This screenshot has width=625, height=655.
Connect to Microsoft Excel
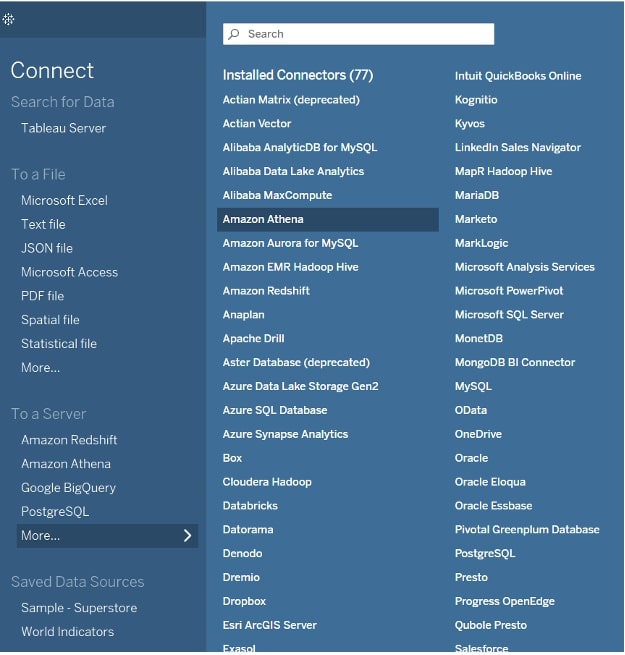(64, 201)
